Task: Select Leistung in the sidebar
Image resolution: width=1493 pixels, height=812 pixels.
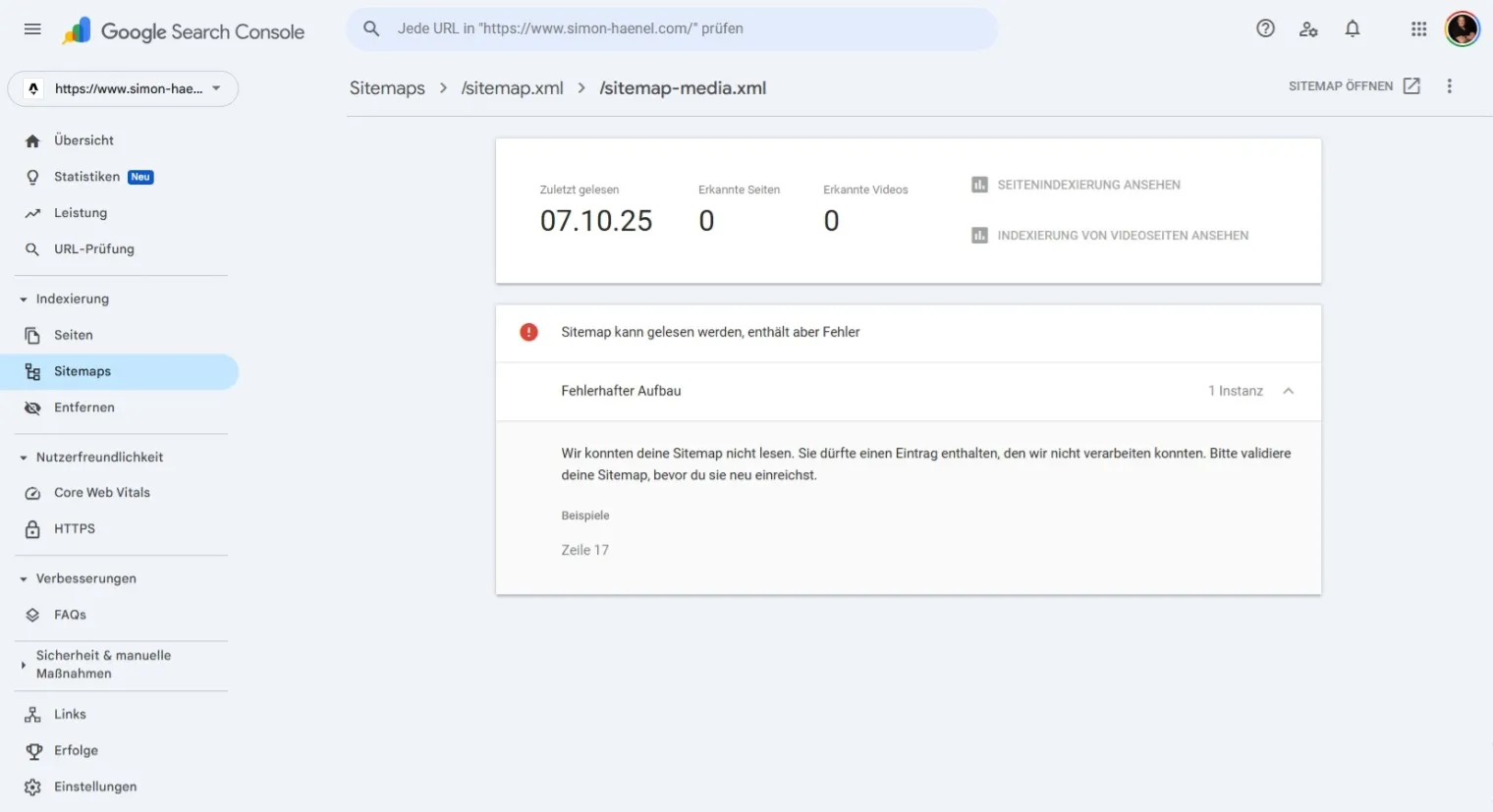Action: point(80,213)
